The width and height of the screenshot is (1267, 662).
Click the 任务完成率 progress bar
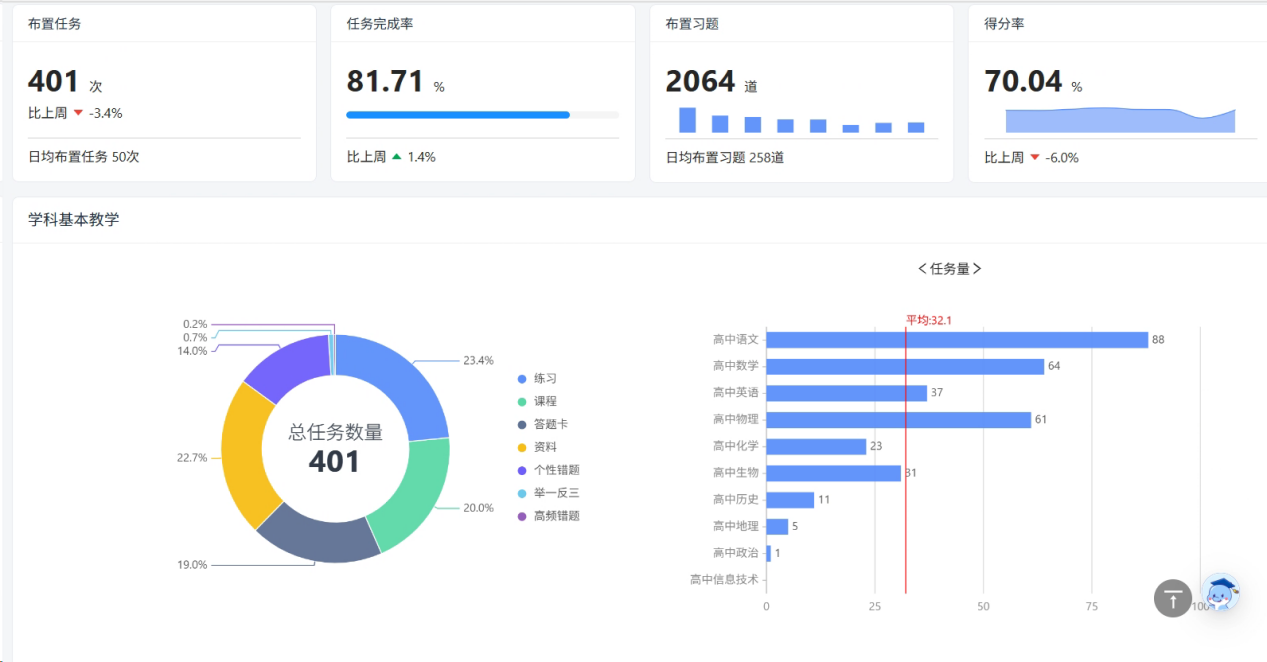pyautogui.click(x=482, y=115)
